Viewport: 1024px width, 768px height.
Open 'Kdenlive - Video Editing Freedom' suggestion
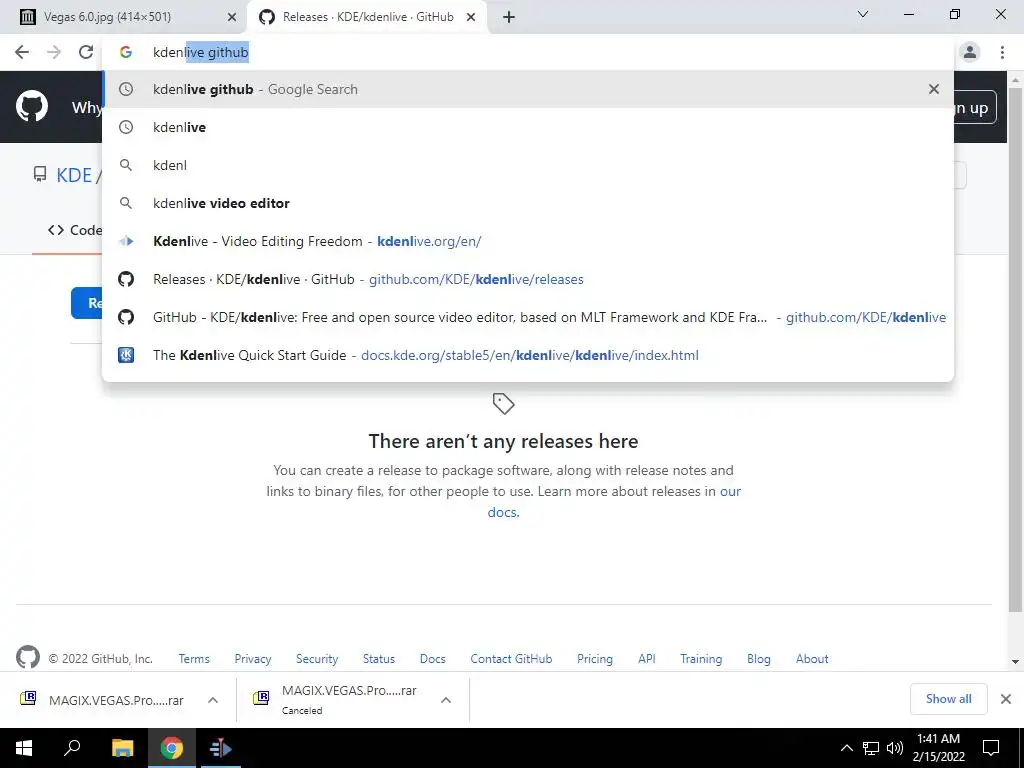tap(528, 241)
